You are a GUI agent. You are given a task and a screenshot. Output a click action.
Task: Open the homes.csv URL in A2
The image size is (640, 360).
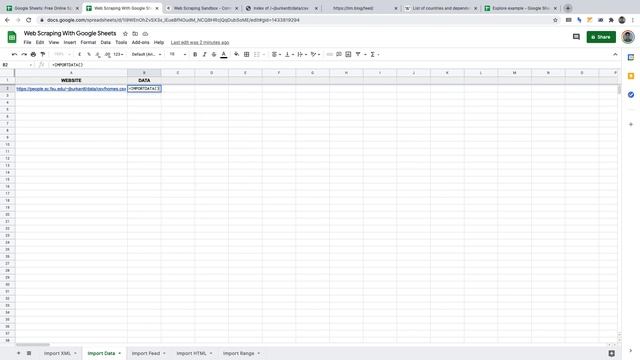[71, 89]
